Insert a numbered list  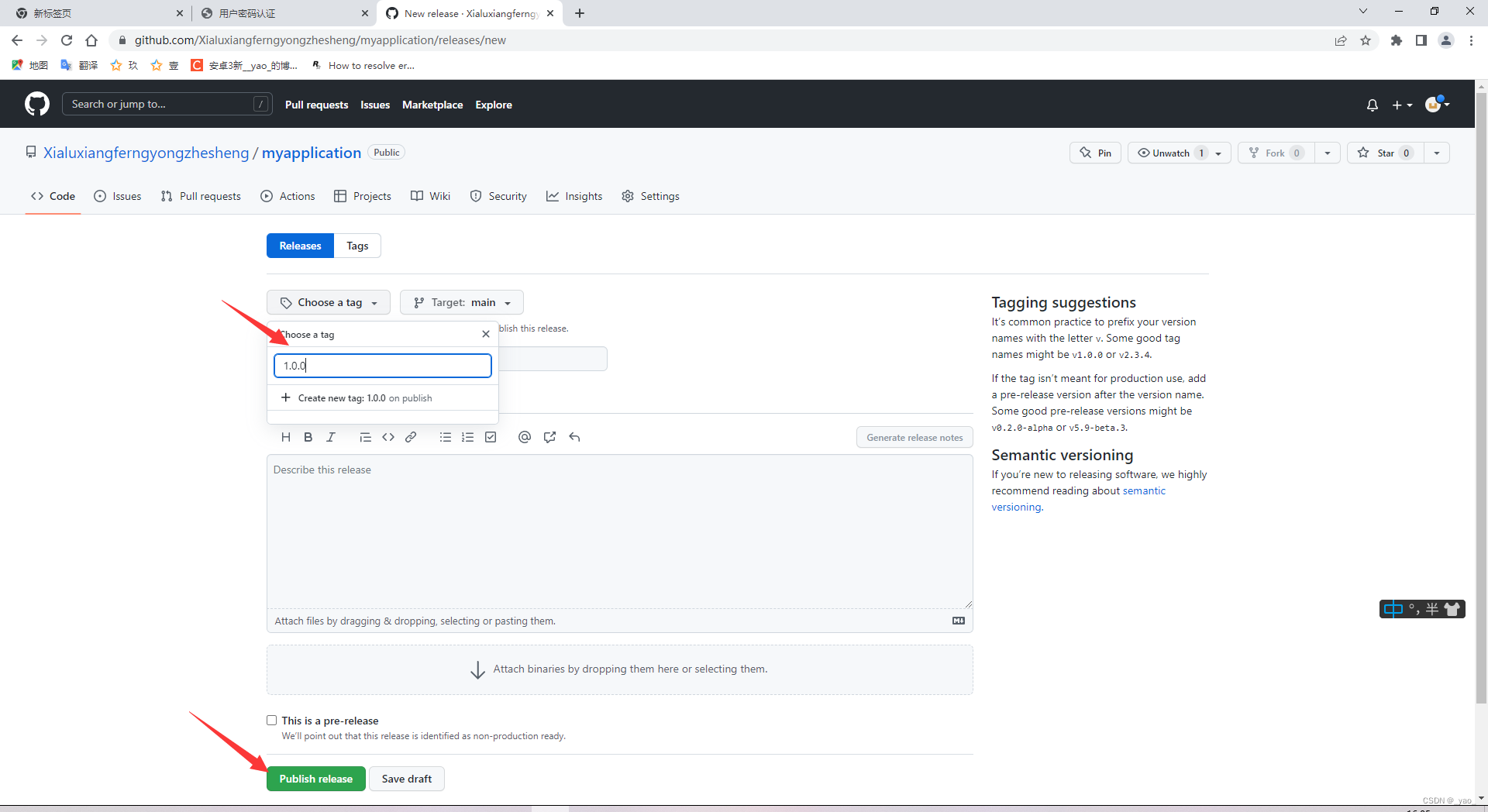468,437
